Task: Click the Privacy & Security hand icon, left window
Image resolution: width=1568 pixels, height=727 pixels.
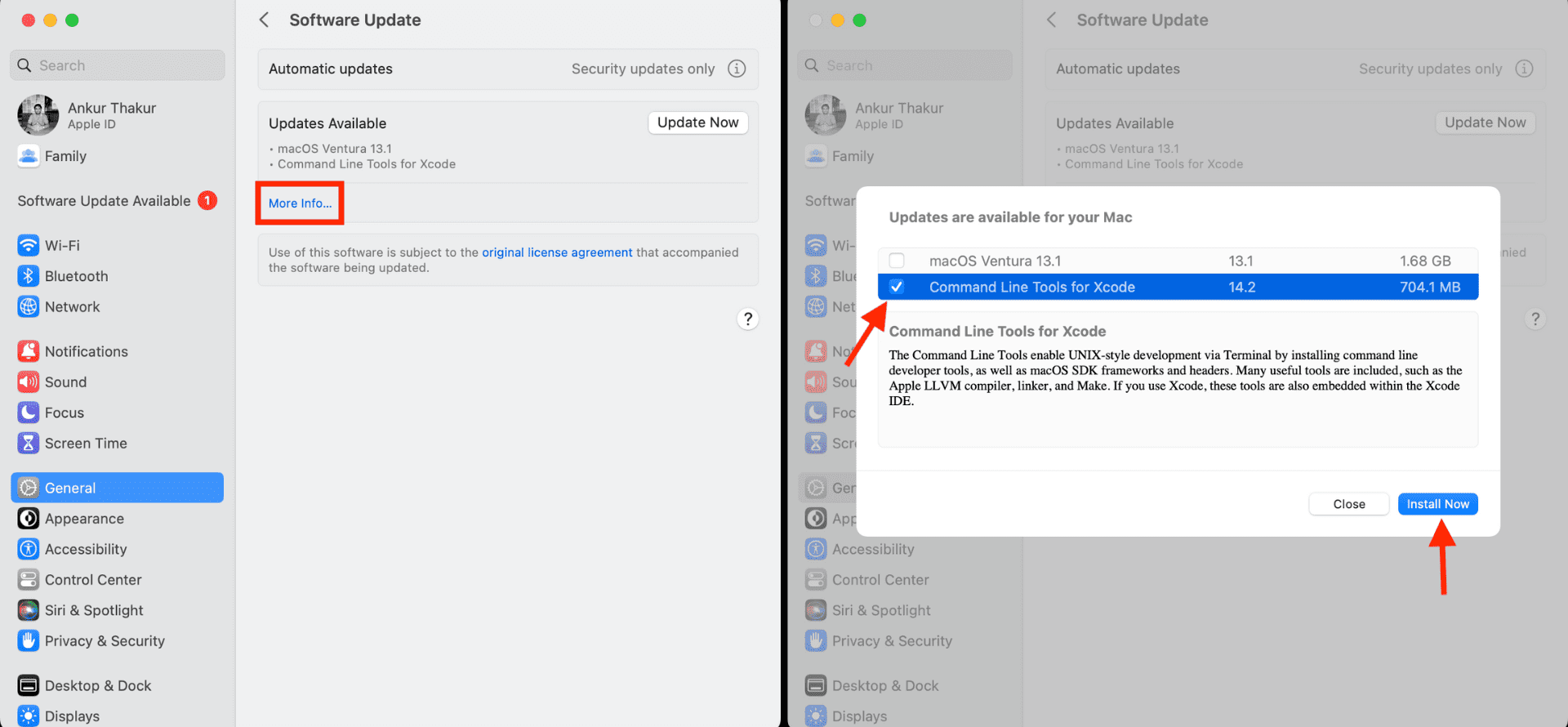Action: pos(28,640)
